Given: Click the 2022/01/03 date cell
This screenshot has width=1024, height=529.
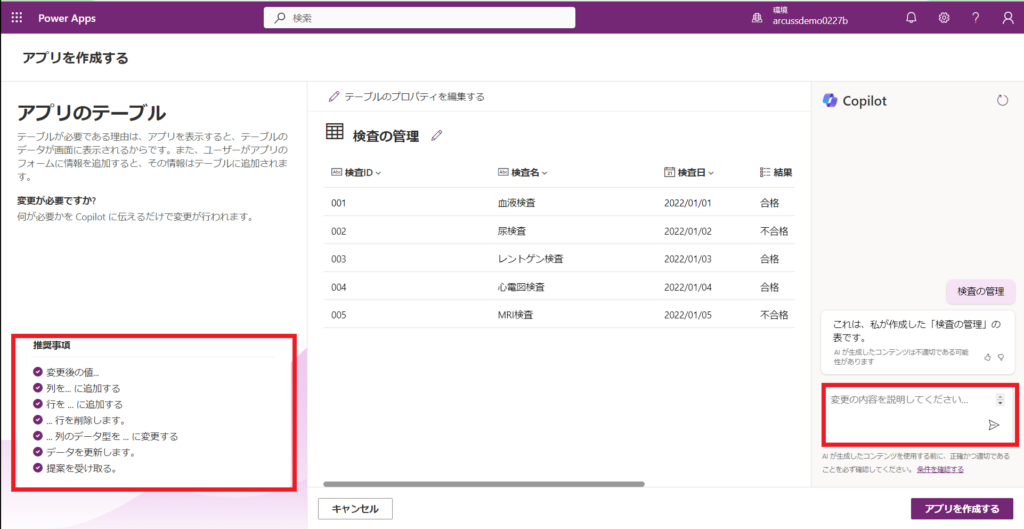Looking at the screenshot, I should click(x=688, y=259).
